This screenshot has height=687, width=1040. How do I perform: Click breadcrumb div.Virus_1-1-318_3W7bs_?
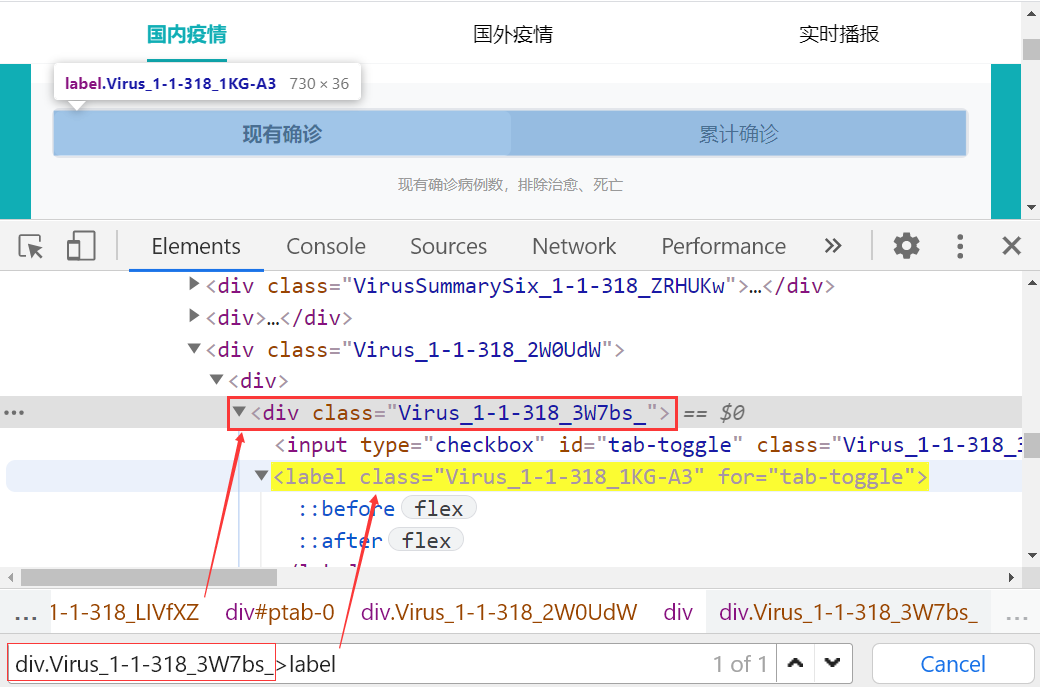point(848,611)
